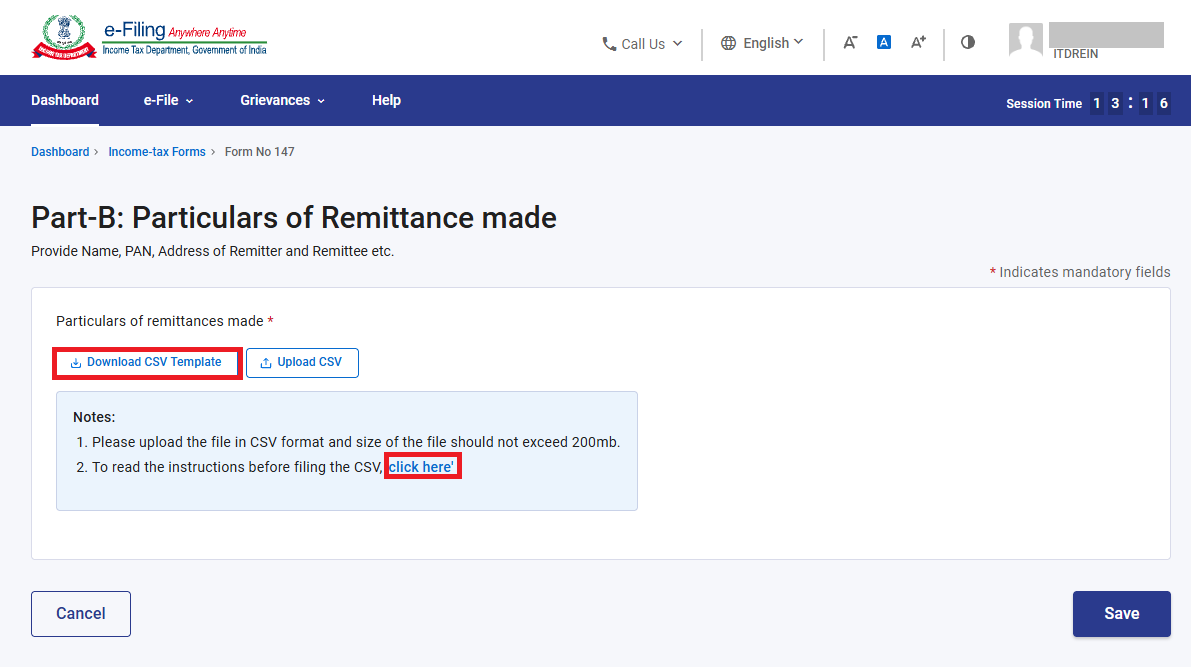Open the Help menu item
Image resolution: width=1191 pixels, height=667 pixels.
(x=386, y=100)
